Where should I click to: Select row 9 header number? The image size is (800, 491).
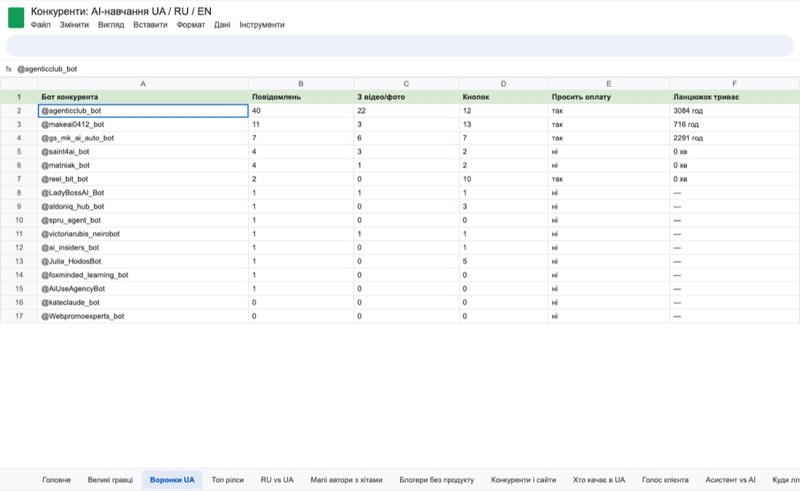click(x=19, y=206)
